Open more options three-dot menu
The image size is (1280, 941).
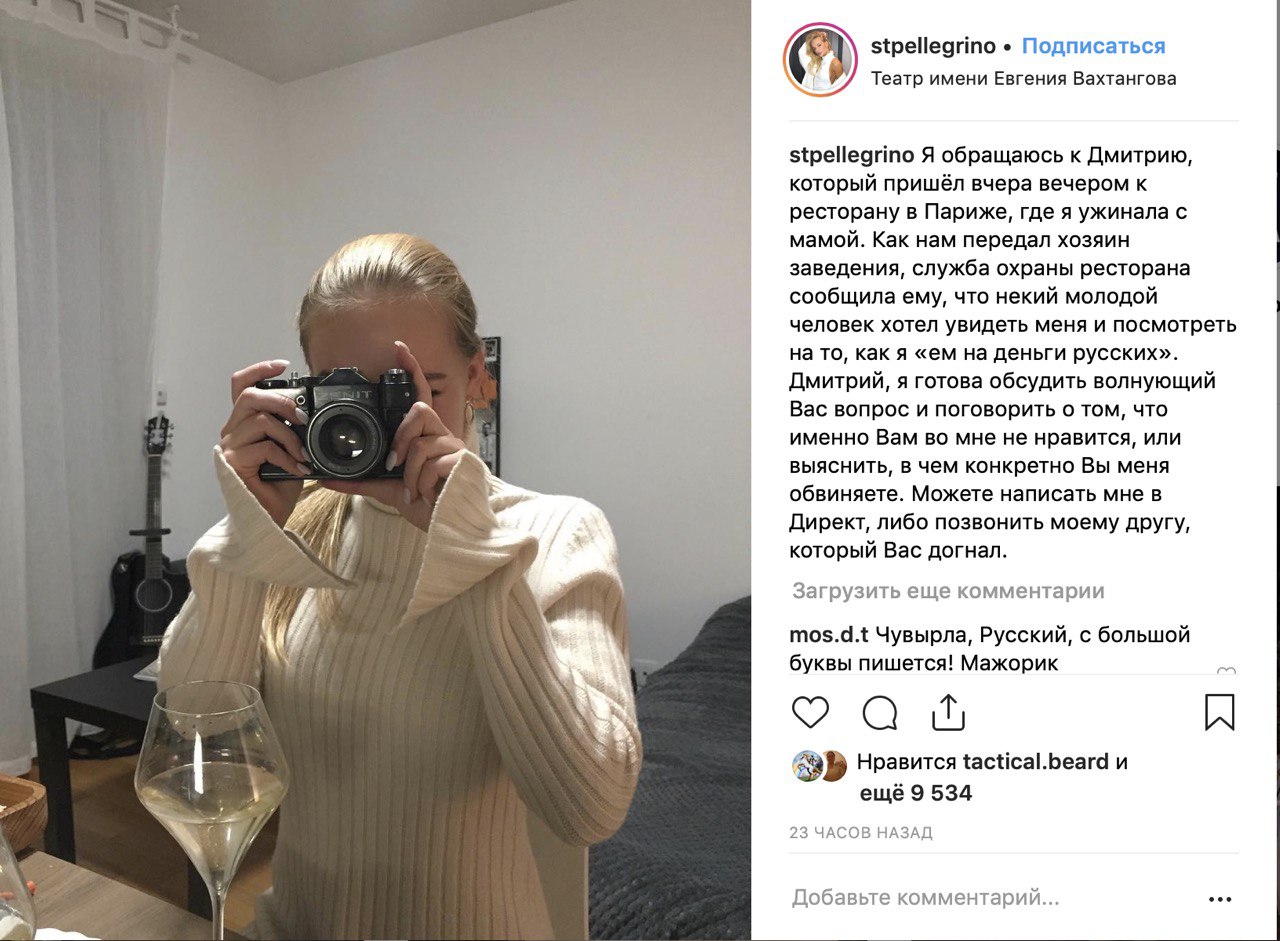click(1220, 899)
